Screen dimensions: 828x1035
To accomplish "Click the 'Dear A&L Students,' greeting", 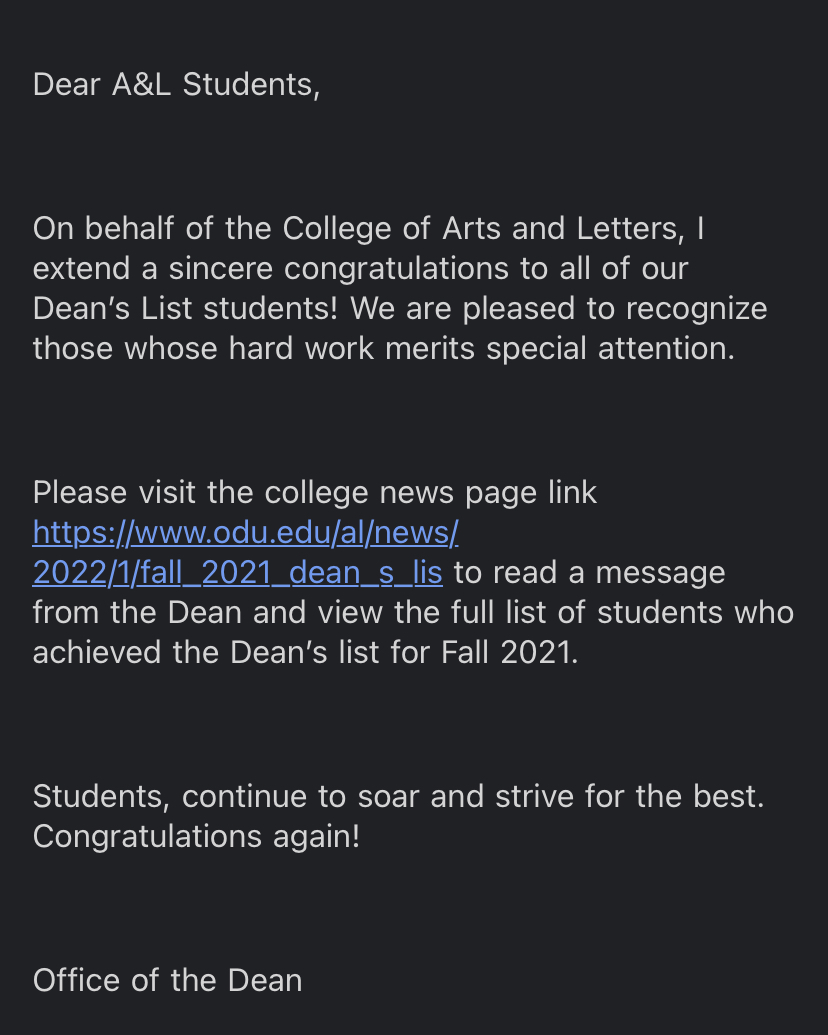I will (x=176, y=85).
